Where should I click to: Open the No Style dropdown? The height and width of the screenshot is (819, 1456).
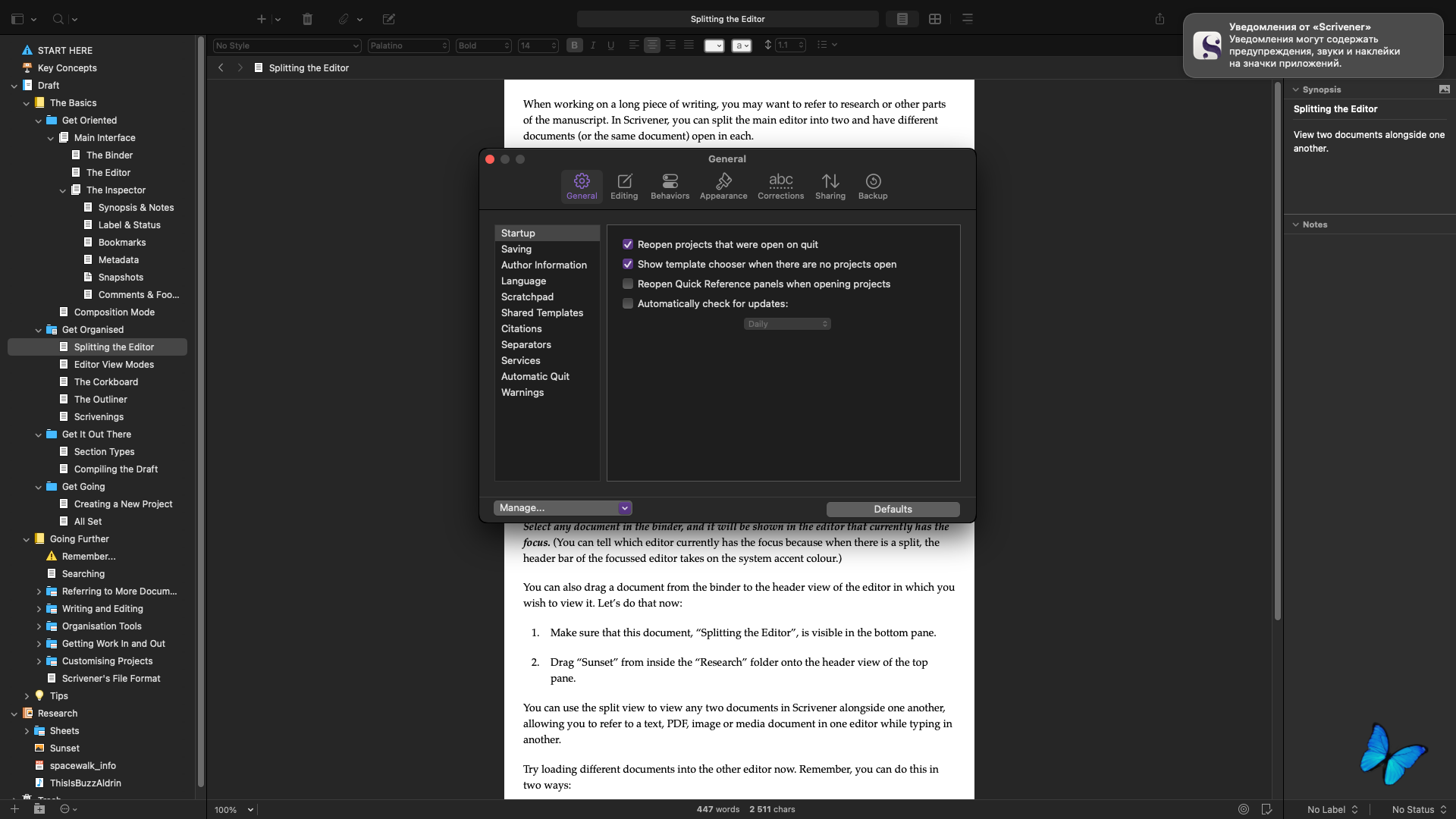pyautogui.click(x=287, y=45)
